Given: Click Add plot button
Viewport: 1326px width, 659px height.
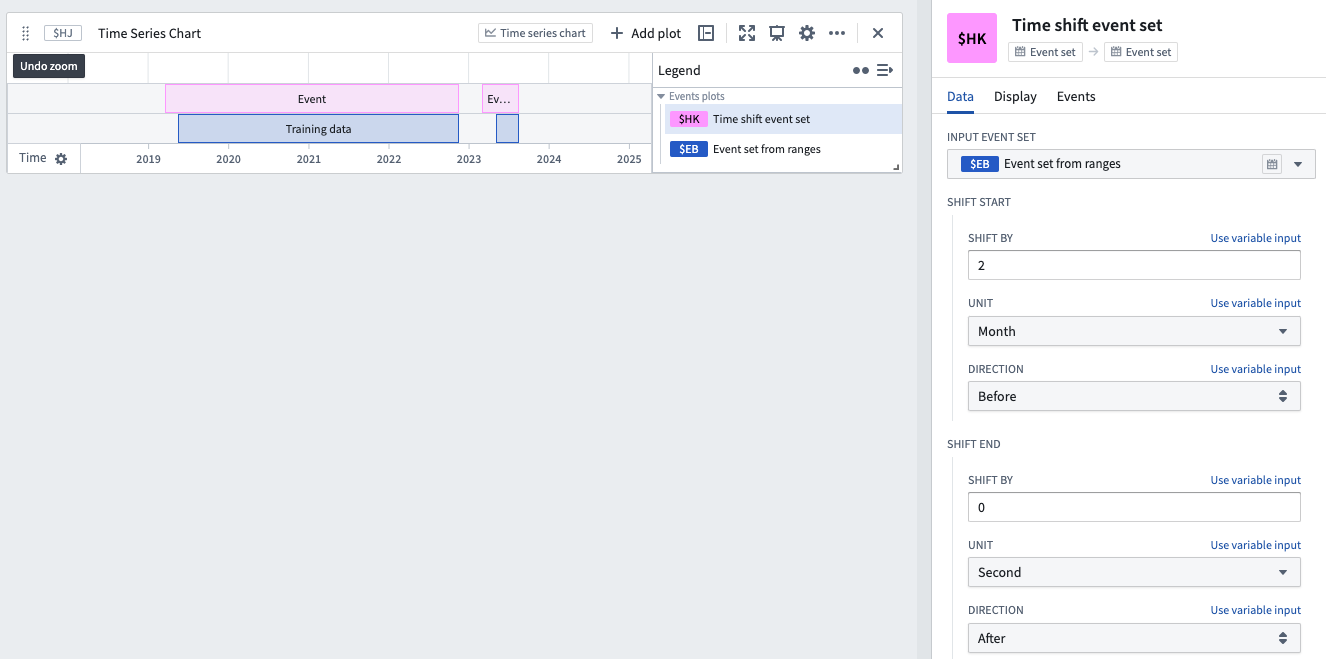Looking at the screenshot, I should click(x=646, y=33).
